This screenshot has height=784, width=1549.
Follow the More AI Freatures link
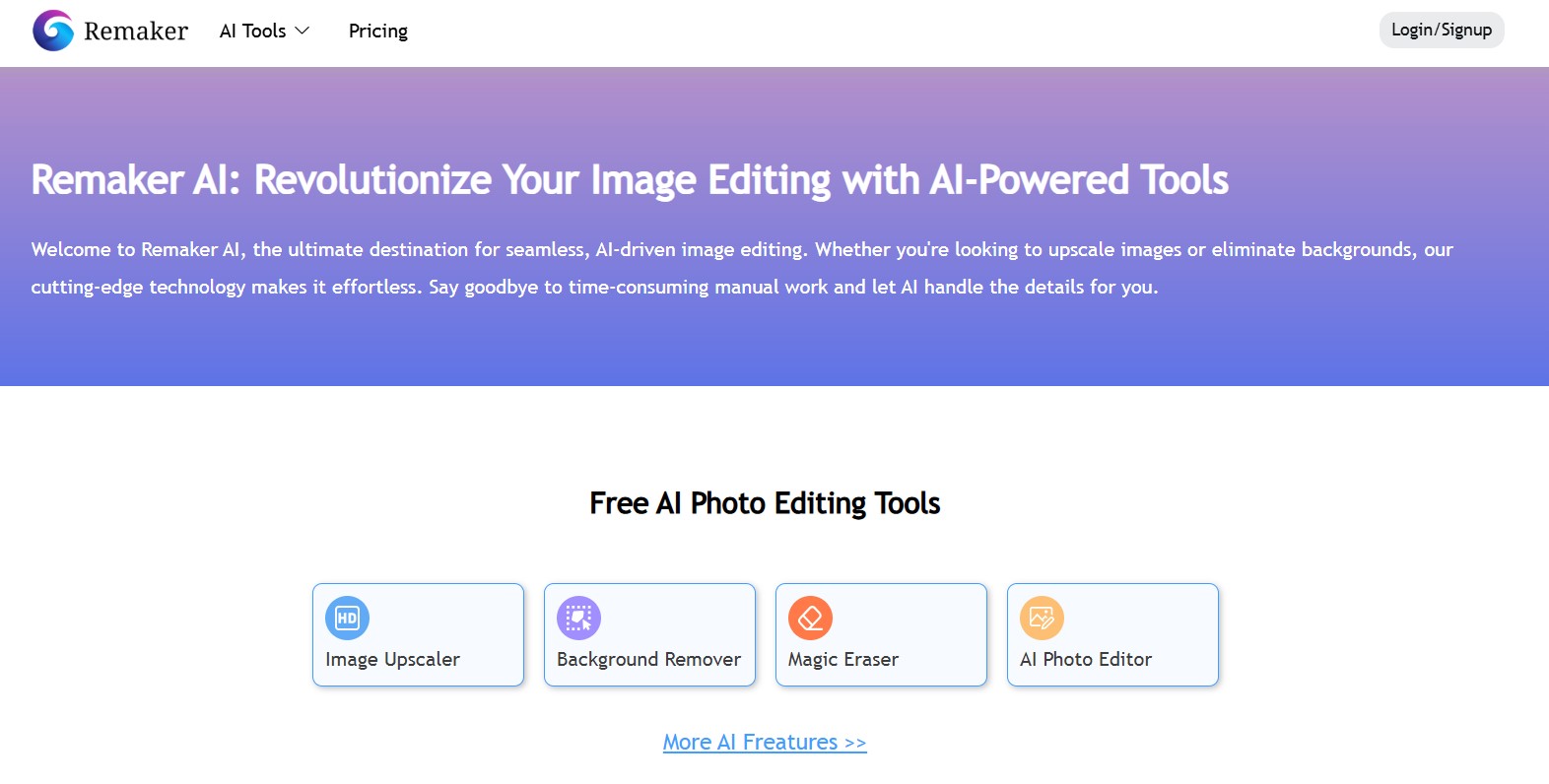pos(749,743)
